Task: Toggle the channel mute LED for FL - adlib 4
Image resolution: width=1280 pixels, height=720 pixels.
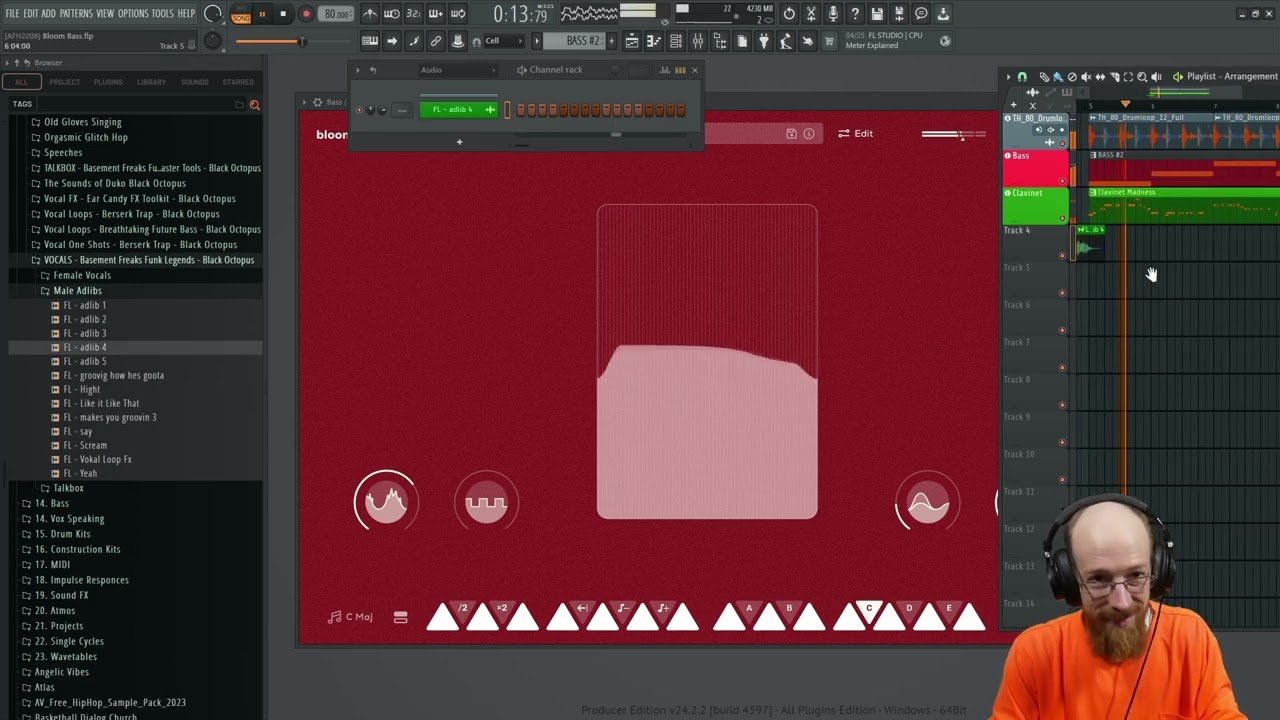Action: pyautogui.click(x=359, y=109)
